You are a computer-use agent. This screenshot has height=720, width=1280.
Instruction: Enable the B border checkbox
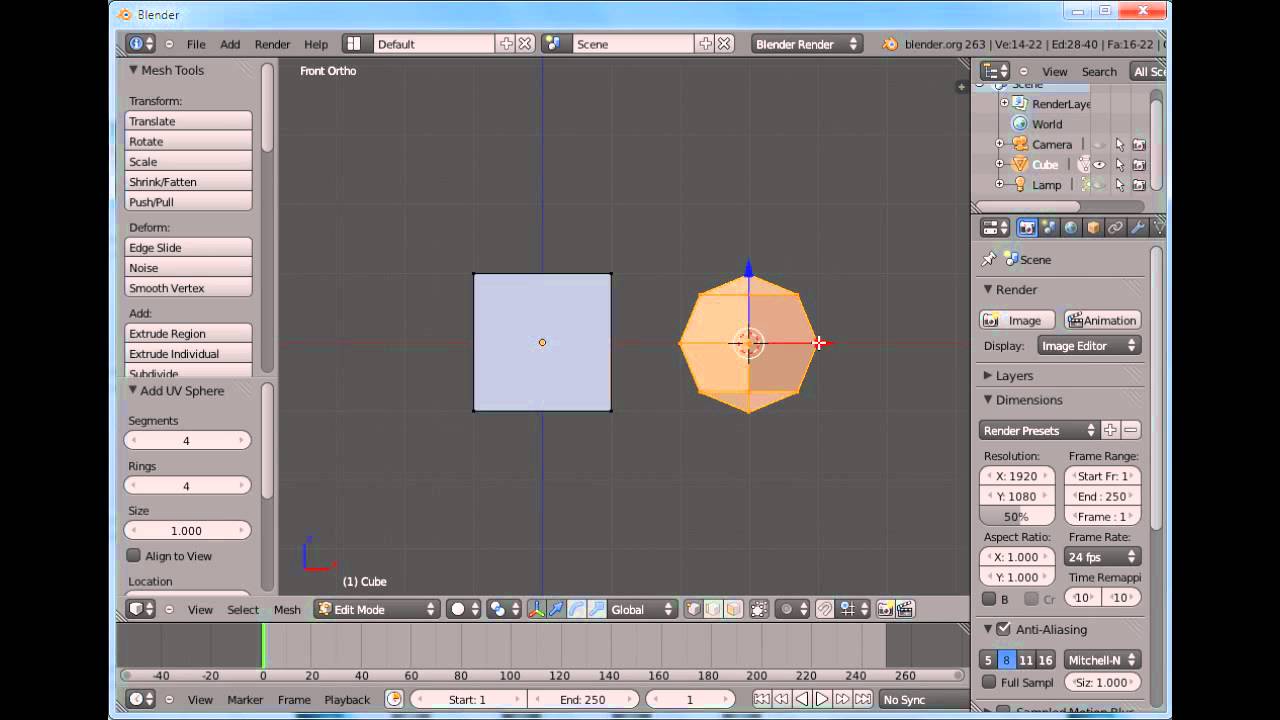tap(989, 599)
